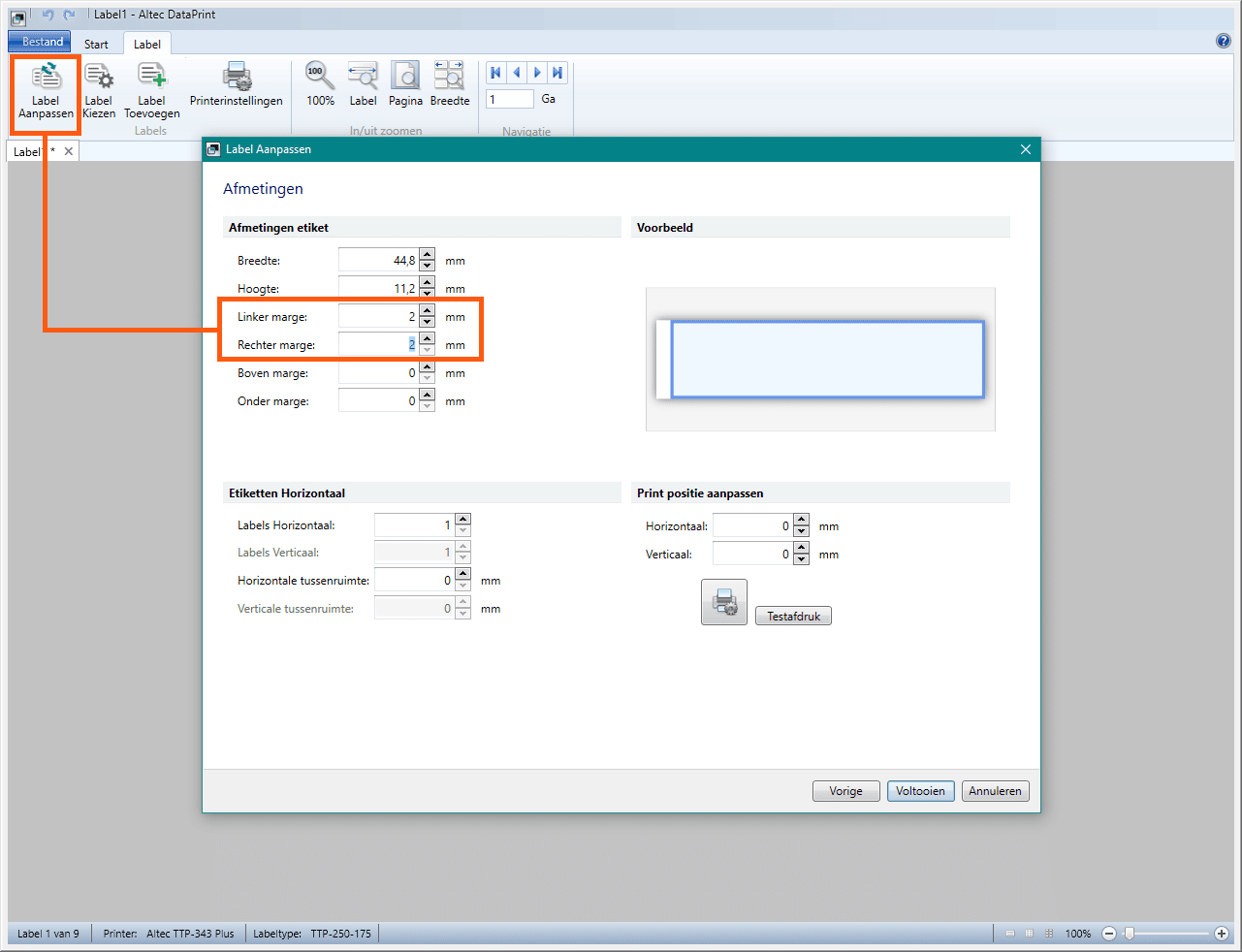The width and height of the screenshot is (1242, 952).
Task: Click the printer settings icon button in dialog
Action: [x=724, y=602]
